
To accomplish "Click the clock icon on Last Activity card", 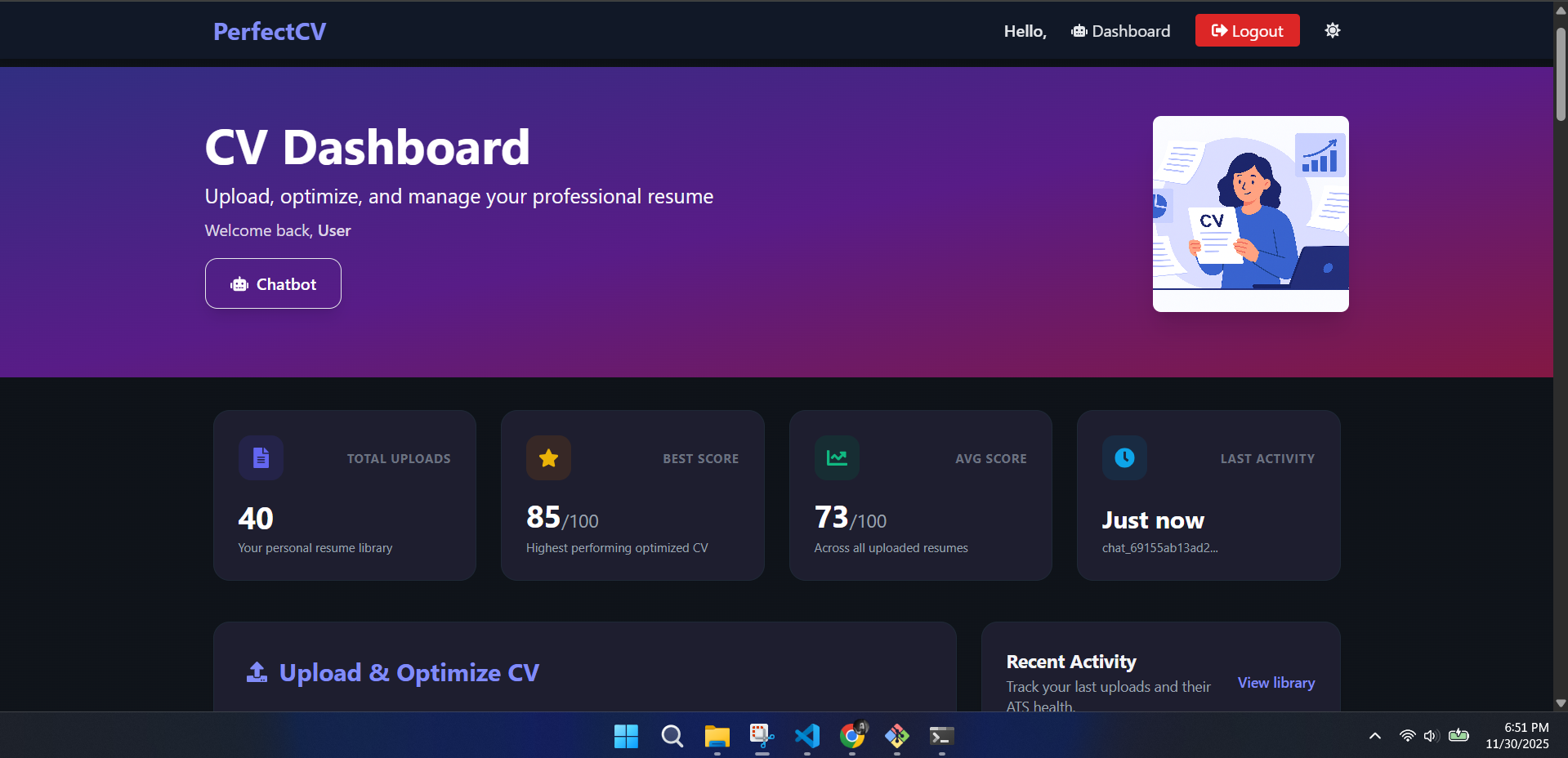I will click(x=1124, y=457).
